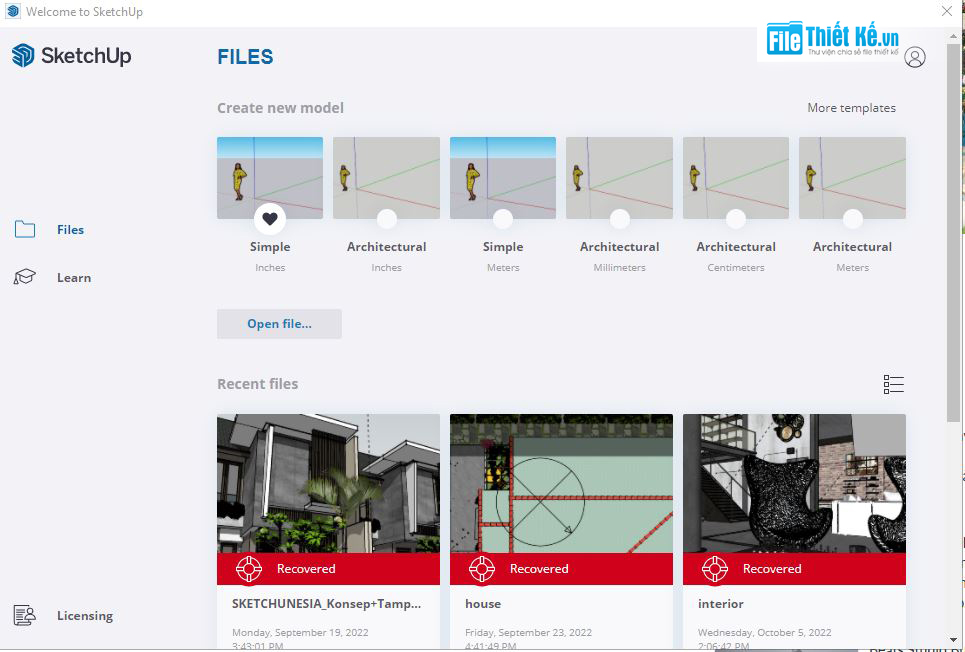
Task: Open the SKETCHUNESIA_Konsep recent file thumbnail
Action: pyautogui.click(x=329, y=483)
